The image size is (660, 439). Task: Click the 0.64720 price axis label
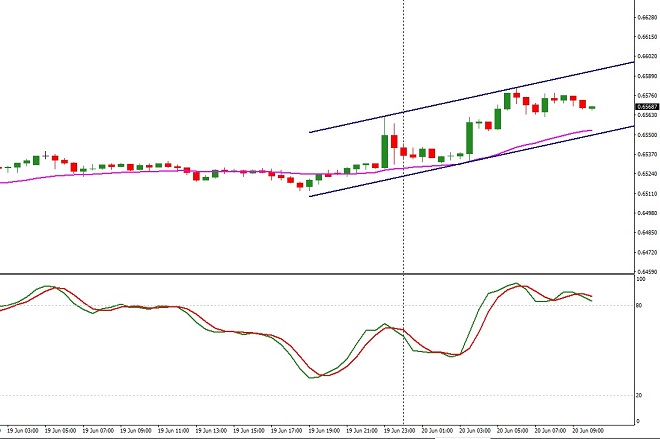(x=647, y=253)
